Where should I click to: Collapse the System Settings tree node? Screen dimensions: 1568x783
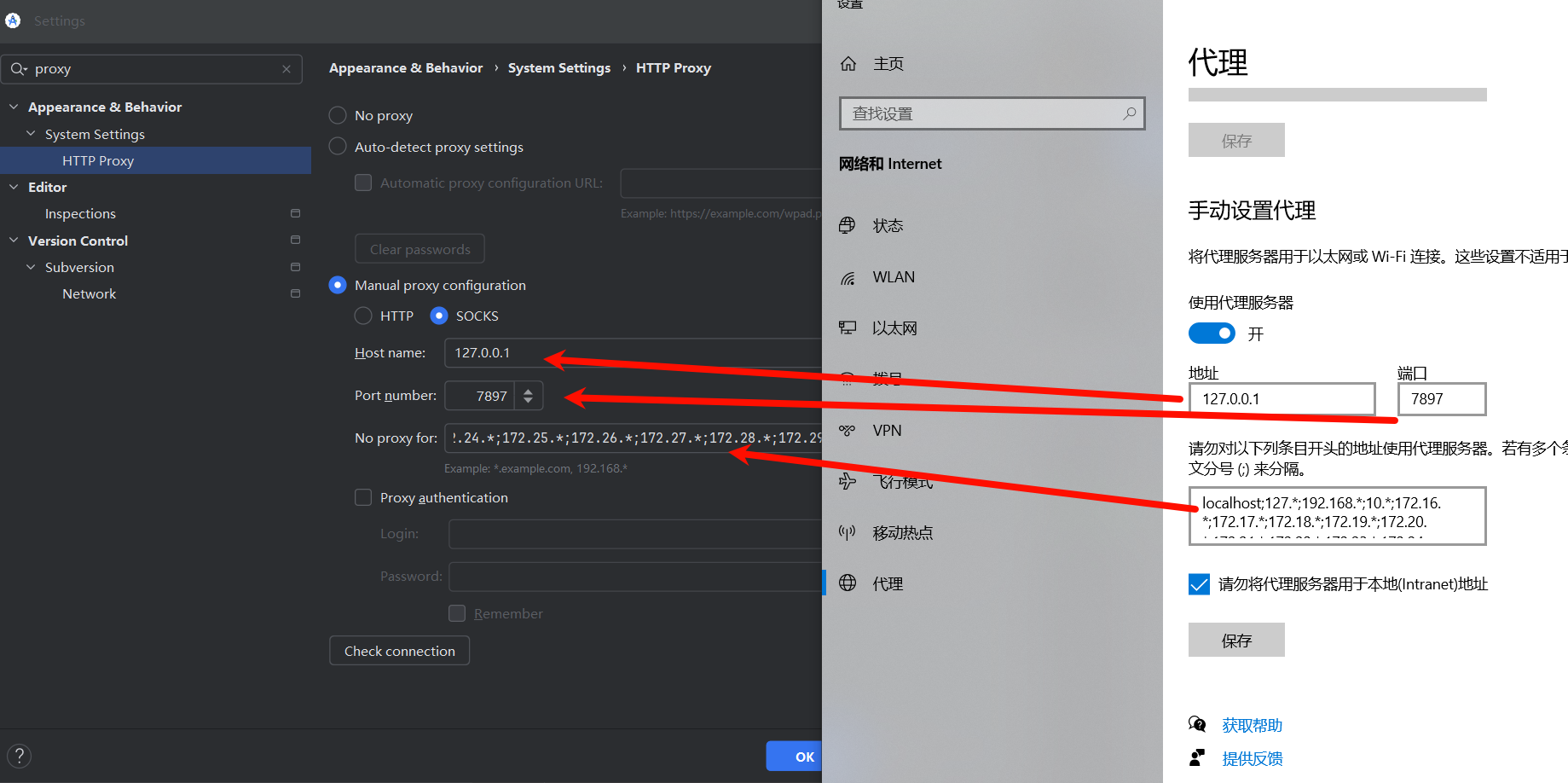[x=31, y=134]
